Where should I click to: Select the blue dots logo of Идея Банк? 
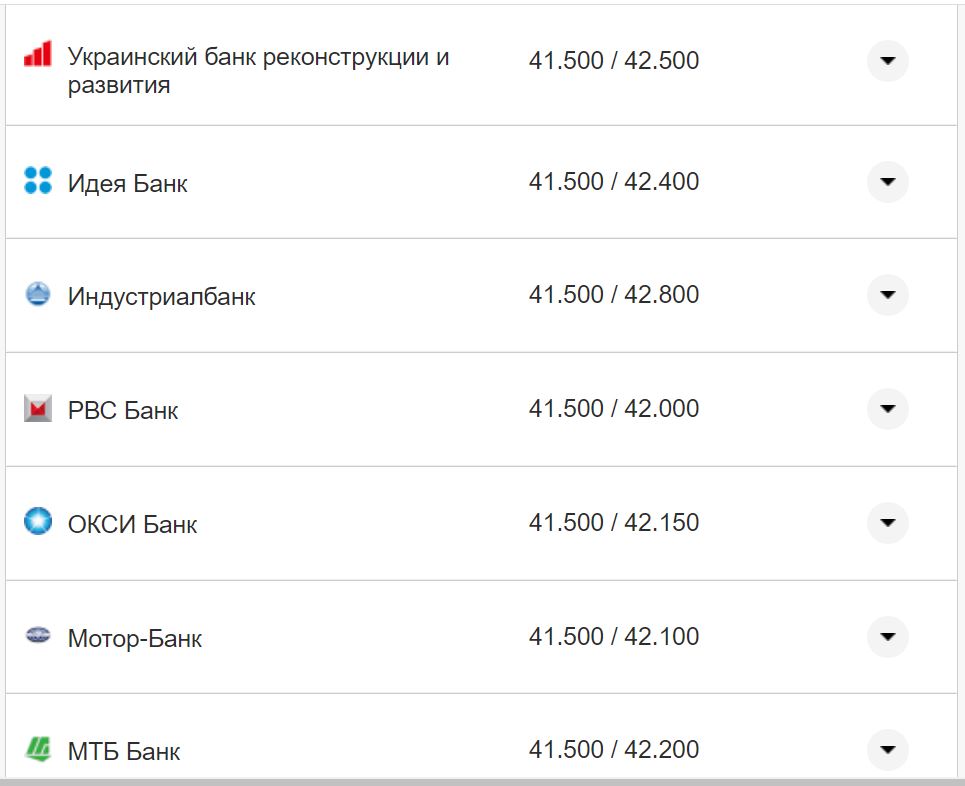(38, 182)
